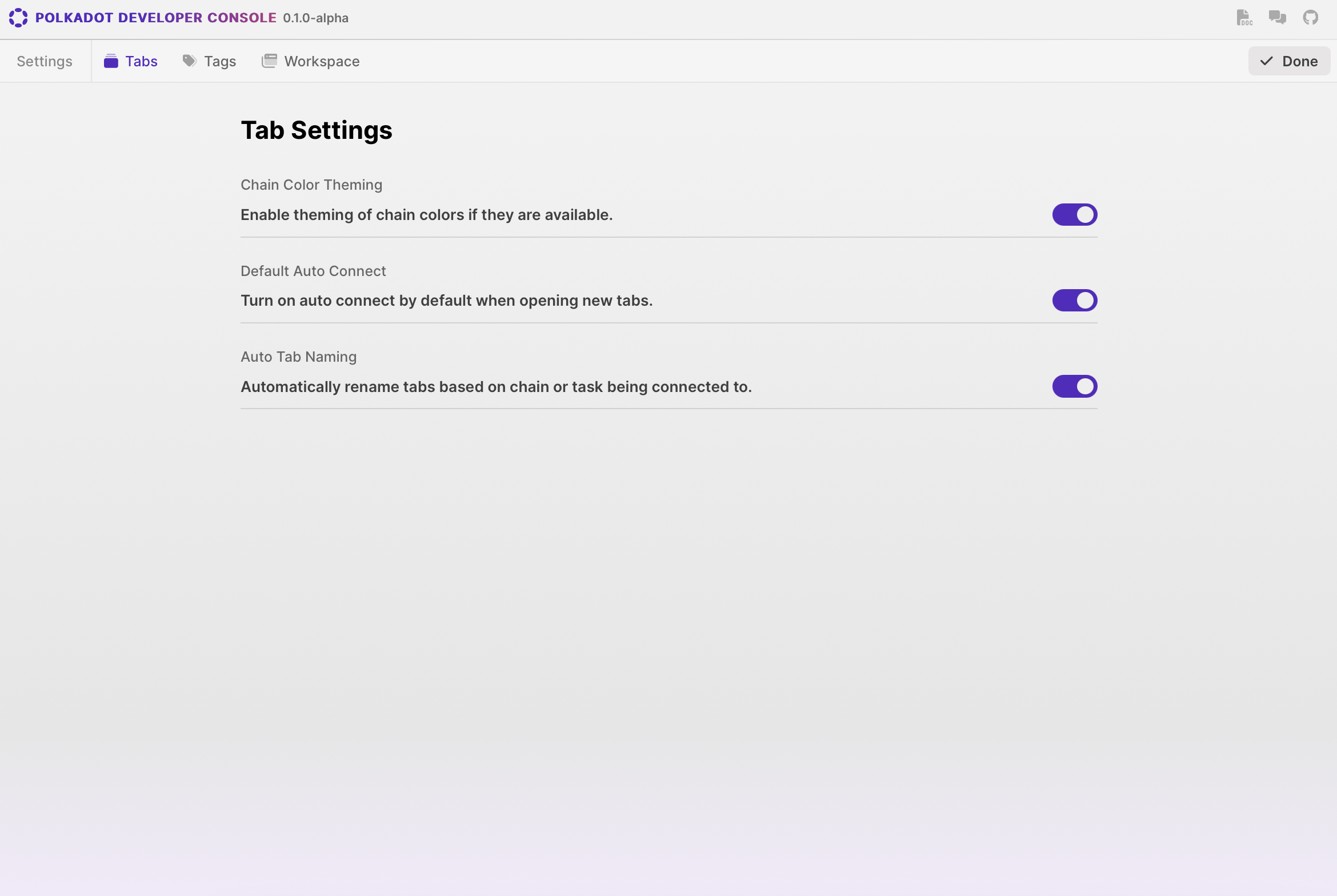Click the Settings menu item
Viewport: 1337px width, 896px height.
(x=45, y=61)
